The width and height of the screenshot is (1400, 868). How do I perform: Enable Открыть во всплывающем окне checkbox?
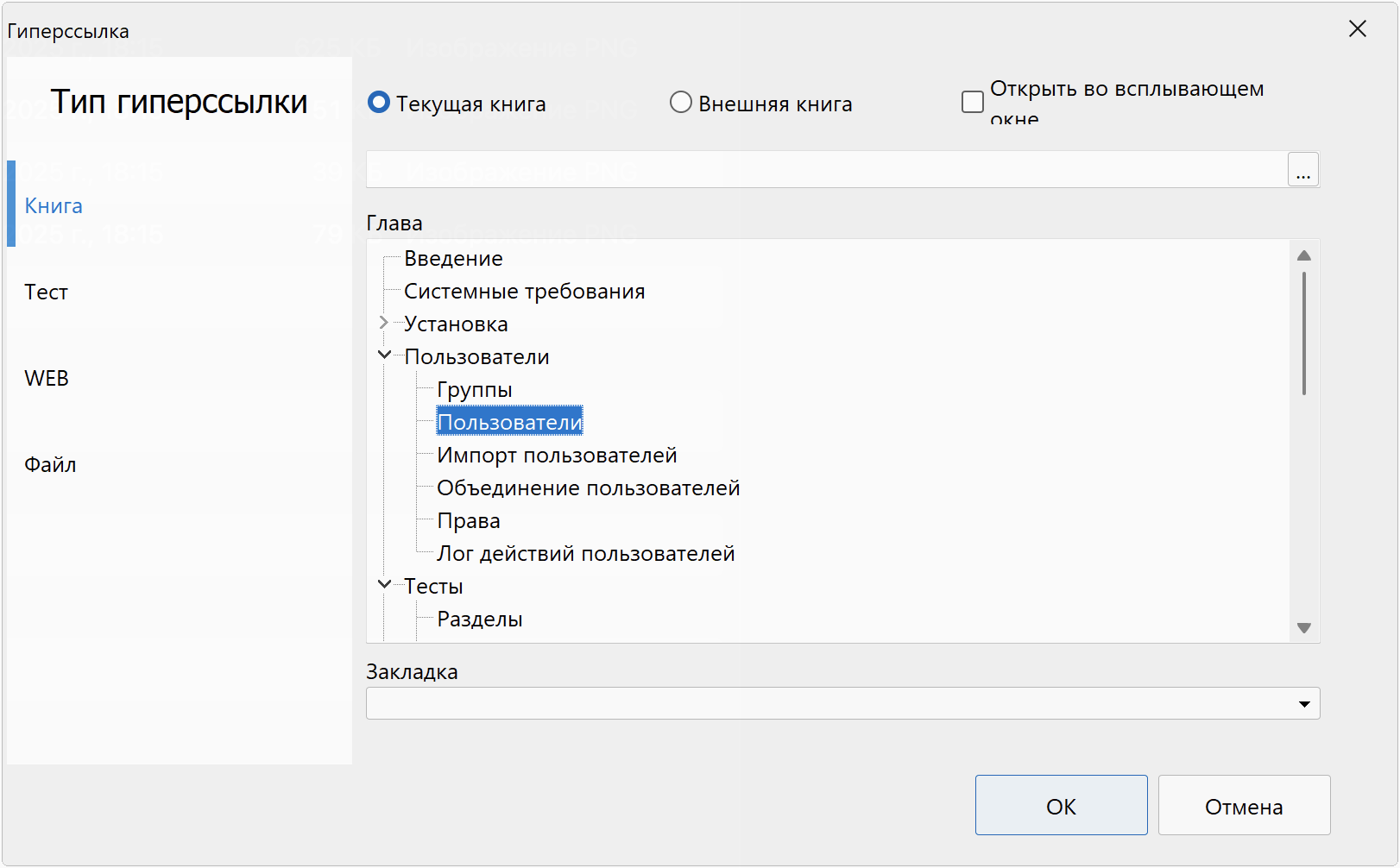click(973, 102)
